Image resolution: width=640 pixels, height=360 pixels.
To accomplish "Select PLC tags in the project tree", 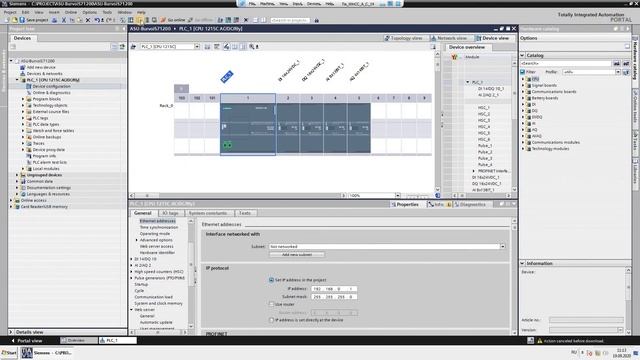I will tap(40, 118).
